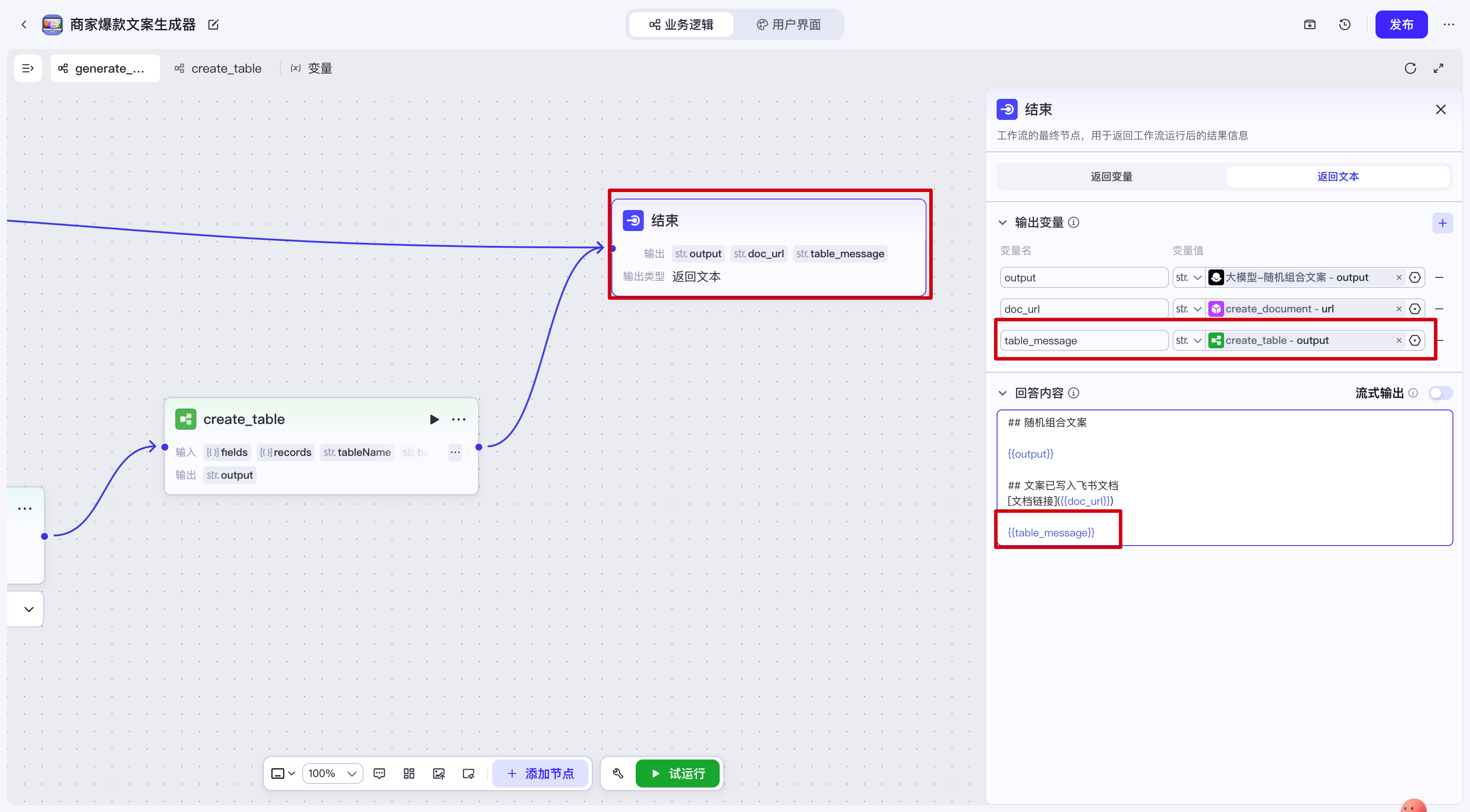The height and width of the screenshot is (812, 1470).
Task: Open version history clock icon
Action: 1344,24
